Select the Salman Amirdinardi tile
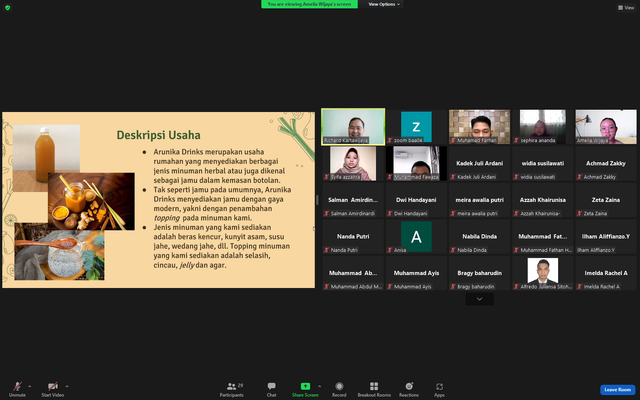Image resolution: width=640 pixels, height=400 pixels. [353, 200]
